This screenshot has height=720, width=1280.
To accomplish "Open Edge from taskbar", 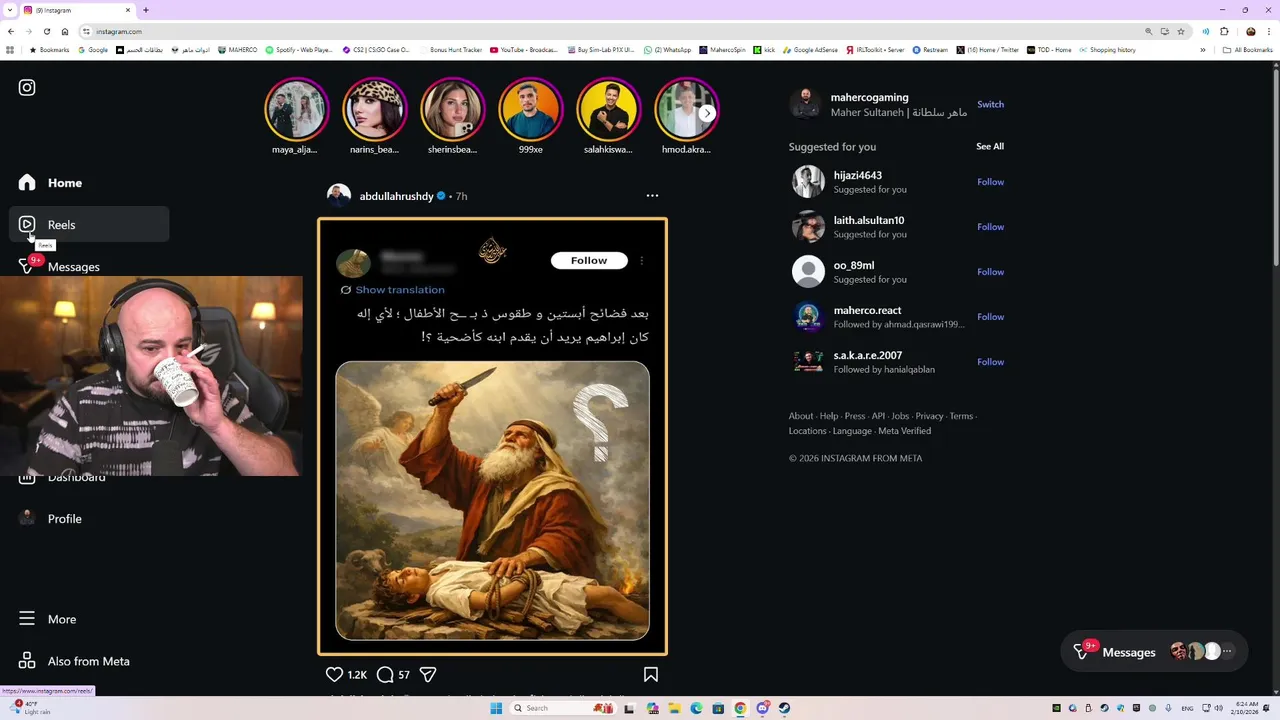I will [x=697, y=708].
